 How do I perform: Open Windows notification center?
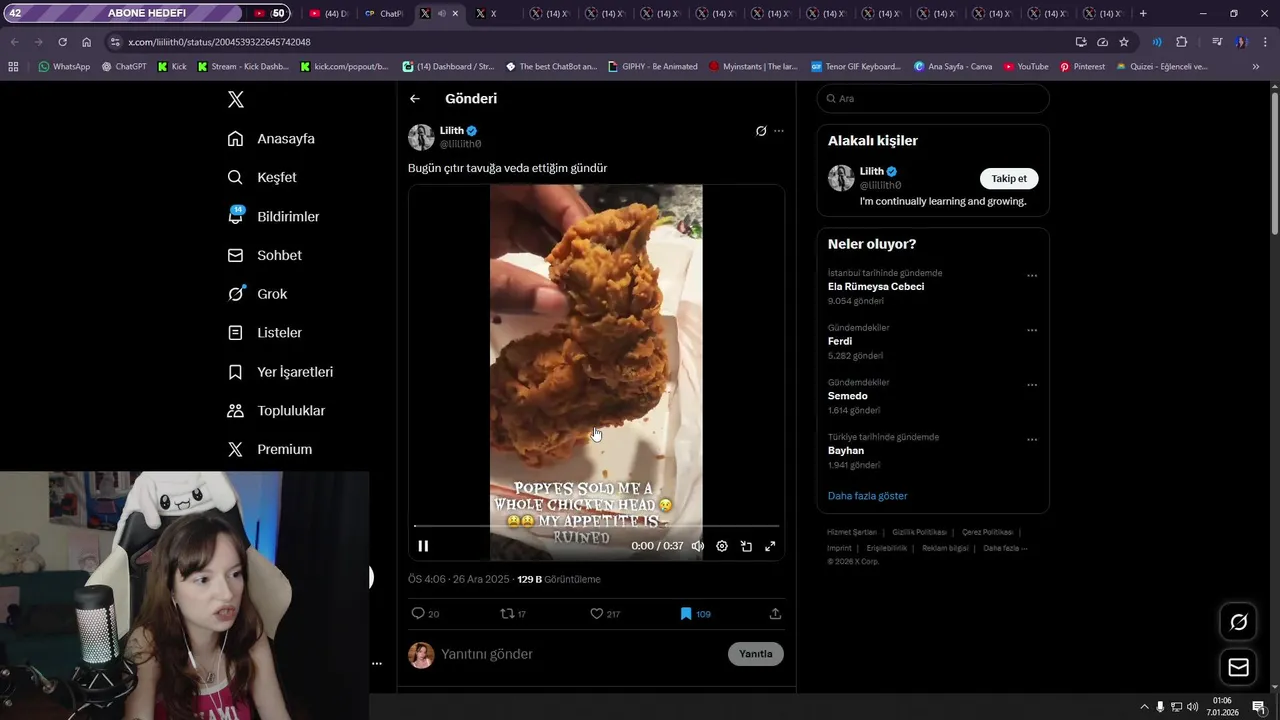[1259, 707]
